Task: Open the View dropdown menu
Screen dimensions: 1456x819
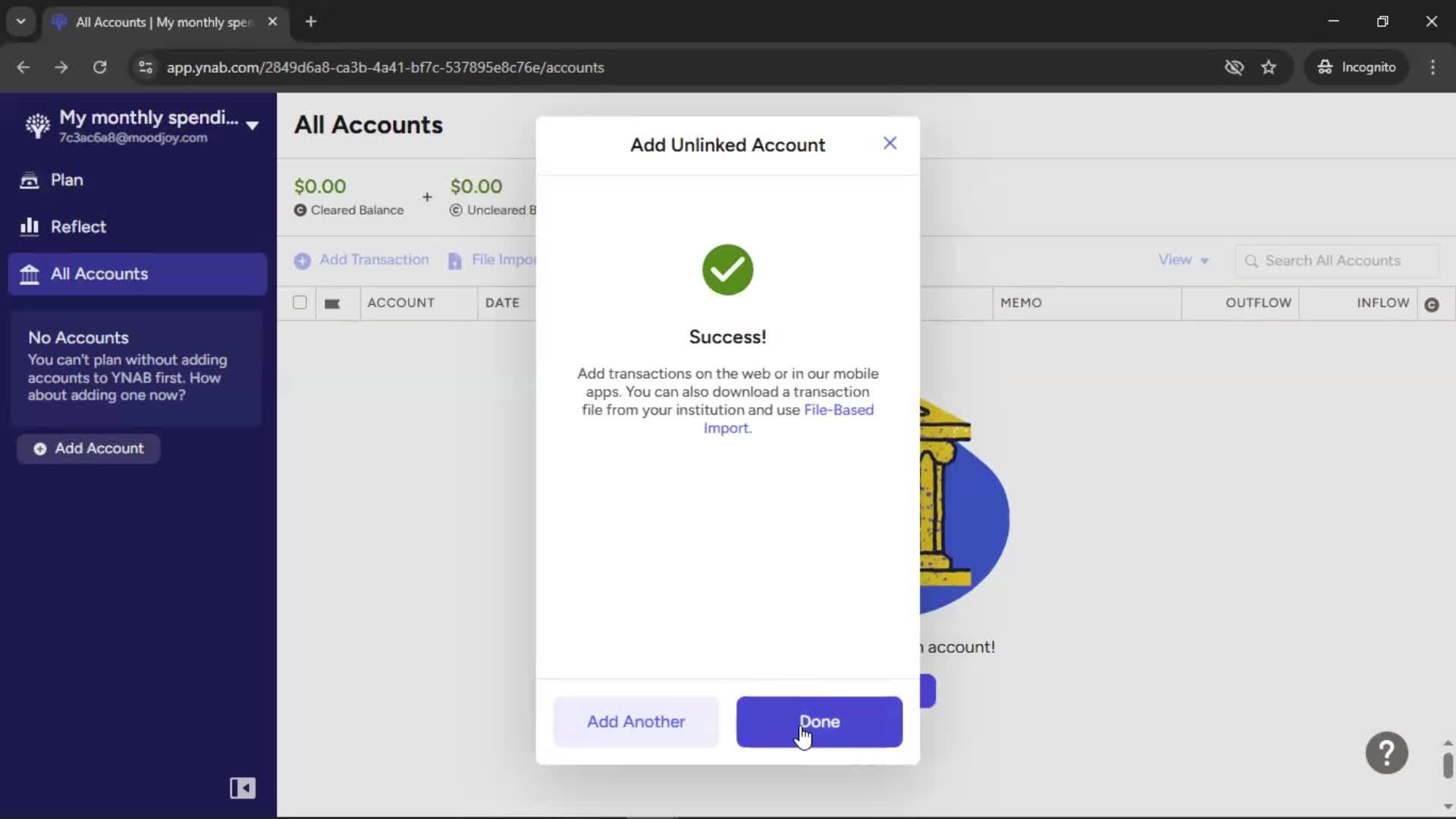Action: pos(1183,260)
